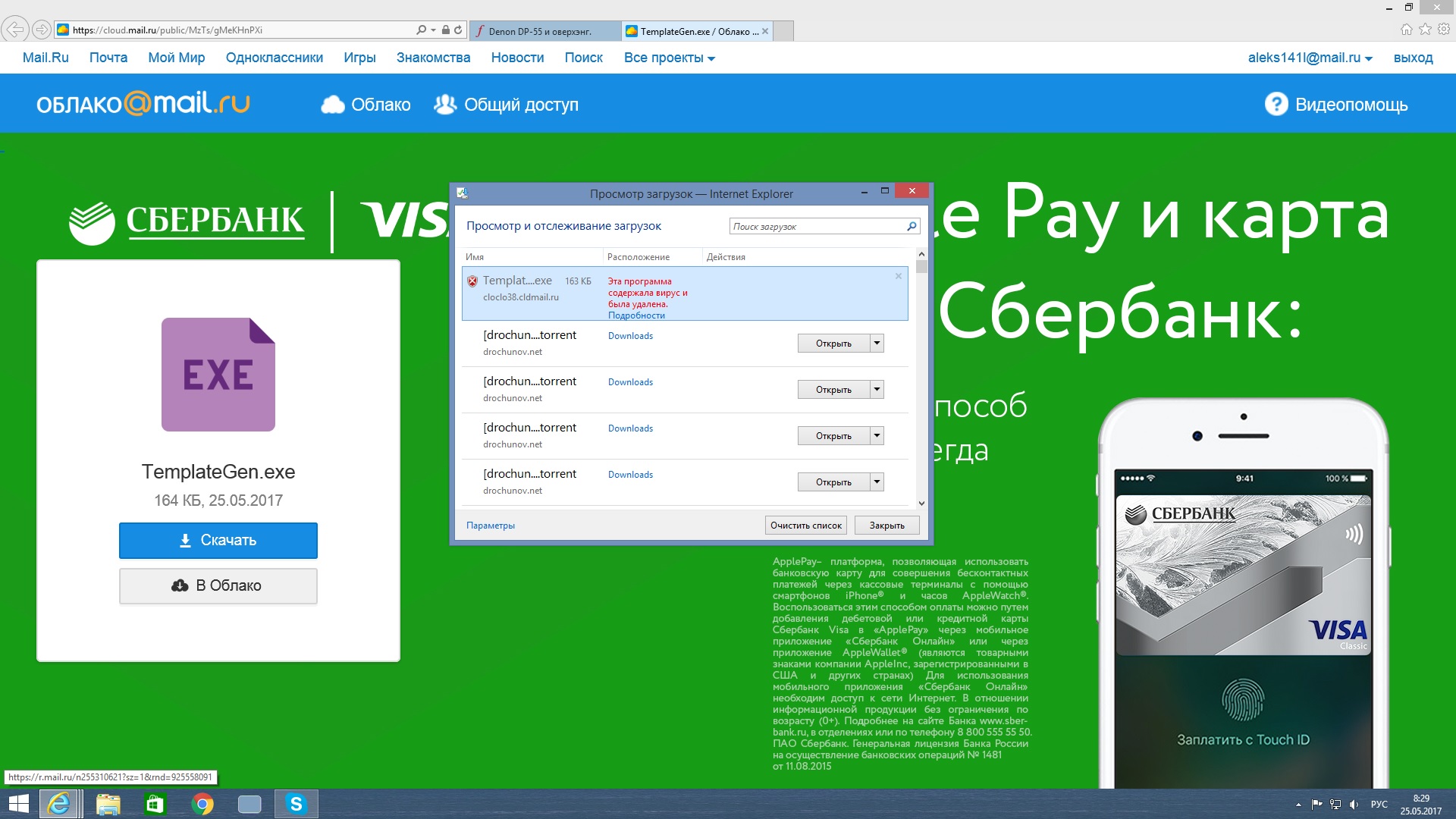Expand arrow next to last Открыть button
The width and height of the screenshot is (1456, 819).
(x=877, y=482)
